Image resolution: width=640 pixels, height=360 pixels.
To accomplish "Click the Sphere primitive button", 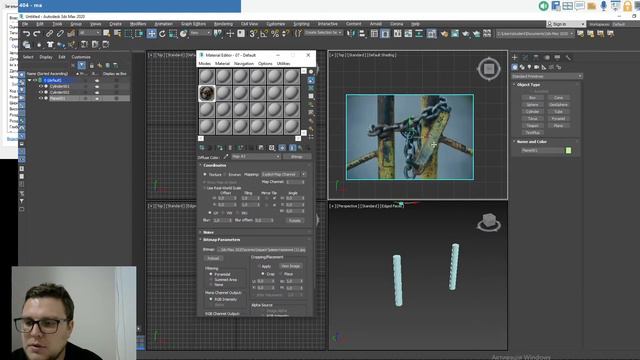I will [532, 104].
